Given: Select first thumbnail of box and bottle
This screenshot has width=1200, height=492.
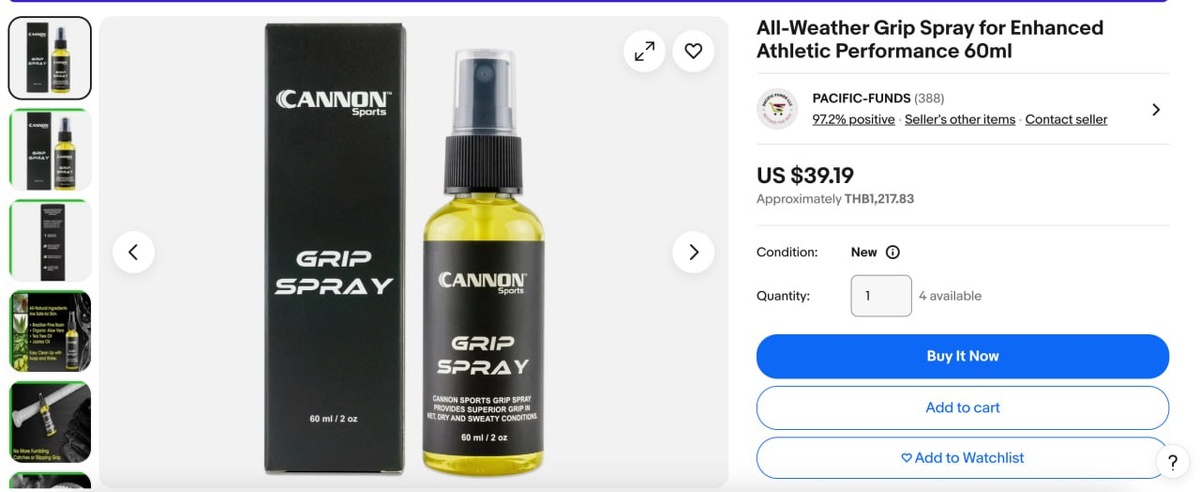Looking at the screenshot, I should tap(50, 58).
